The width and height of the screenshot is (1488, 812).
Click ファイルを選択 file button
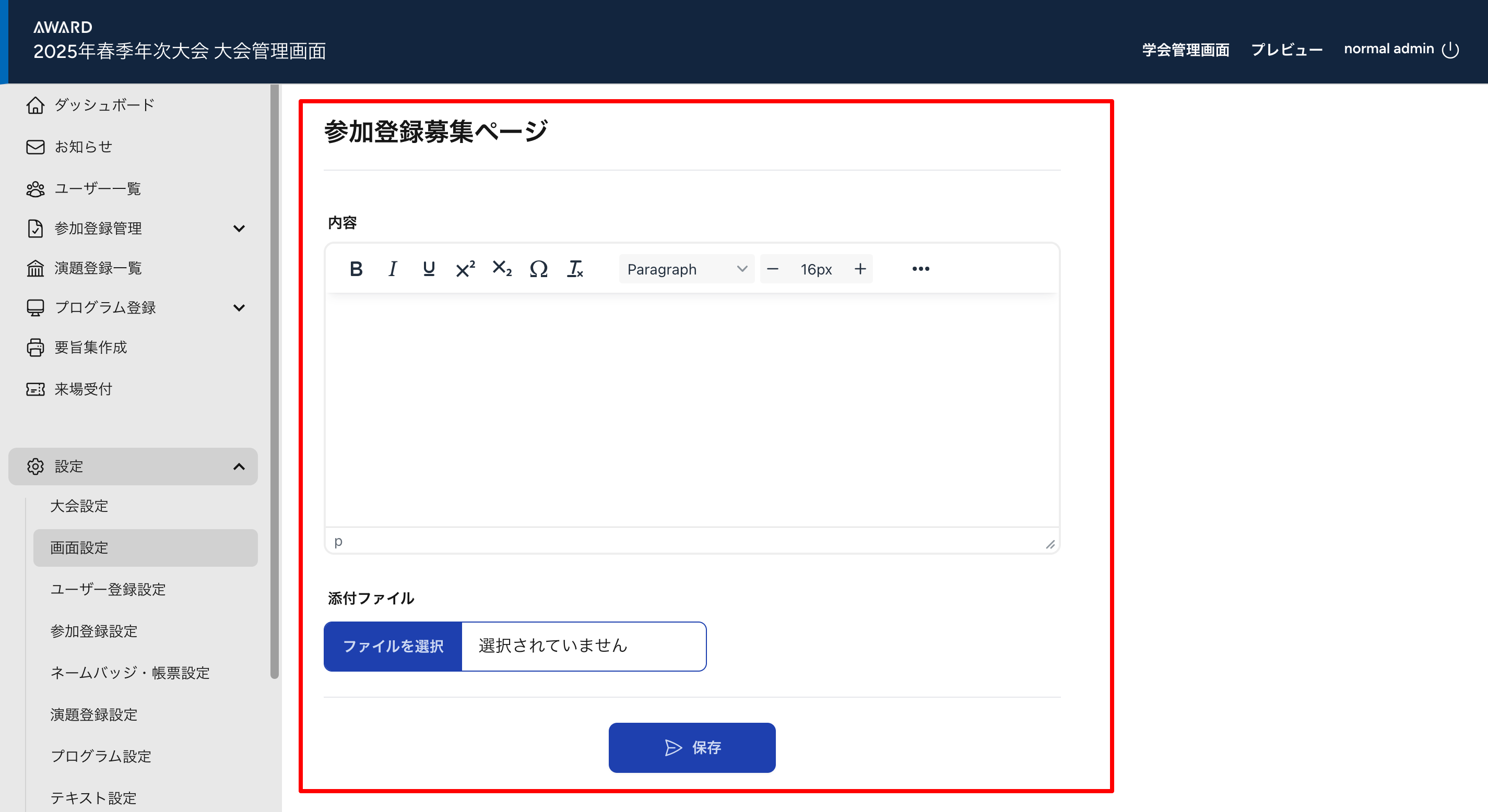coord(393,646)
